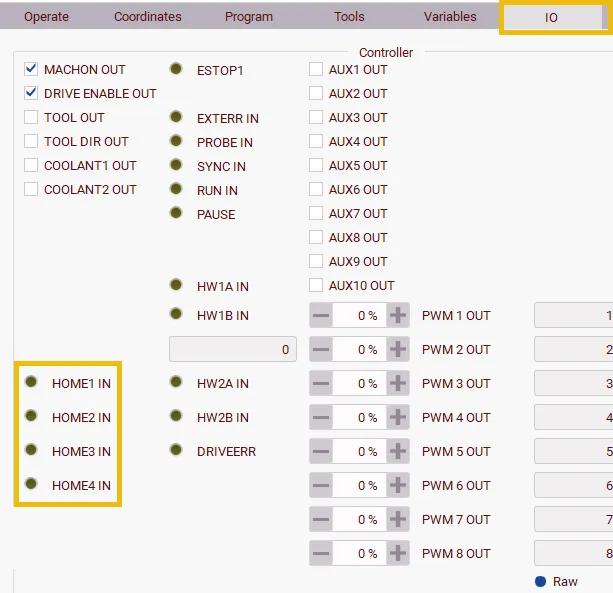Lower PWM 5 OUT using minus
Image resolution: width=613 pixels, height=593 pixels.
click(x=321, y=451)
